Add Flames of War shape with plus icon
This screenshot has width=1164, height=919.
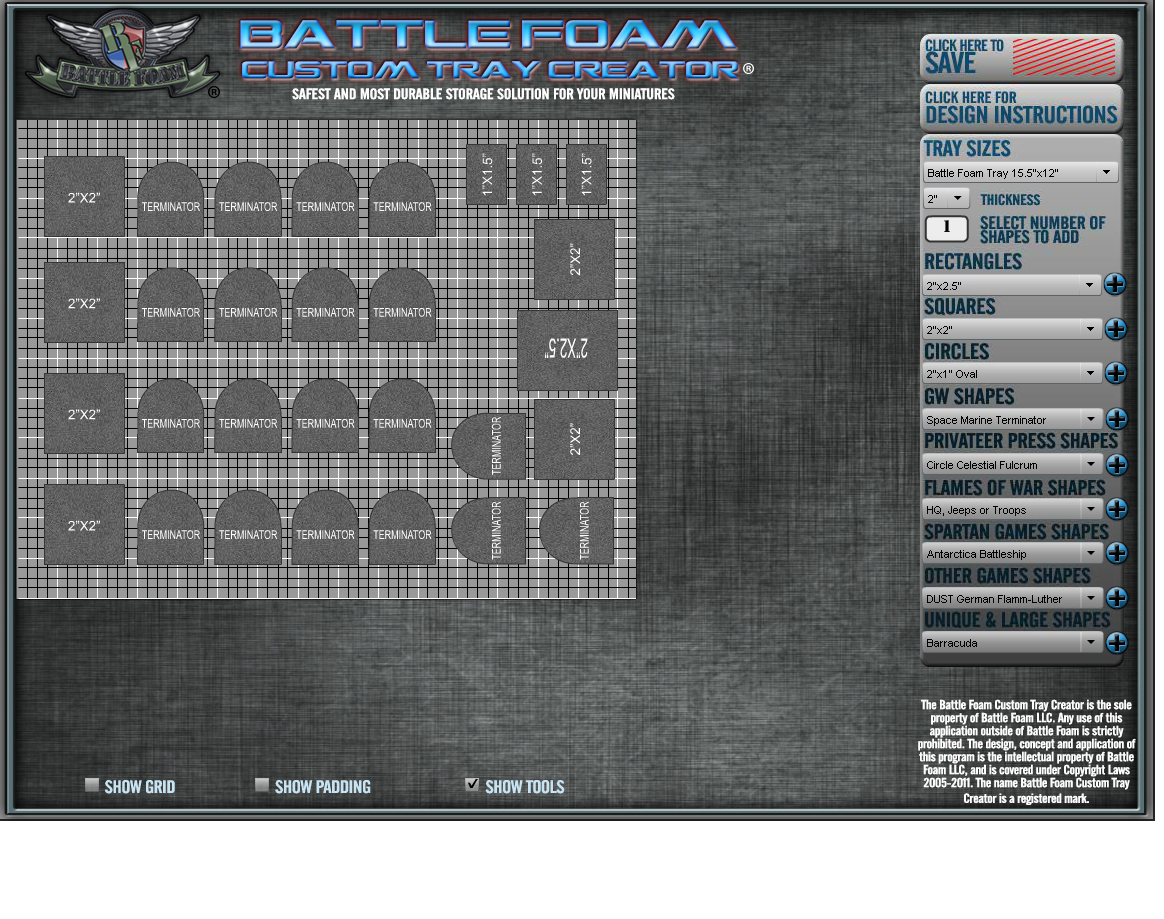point(1116,509)
